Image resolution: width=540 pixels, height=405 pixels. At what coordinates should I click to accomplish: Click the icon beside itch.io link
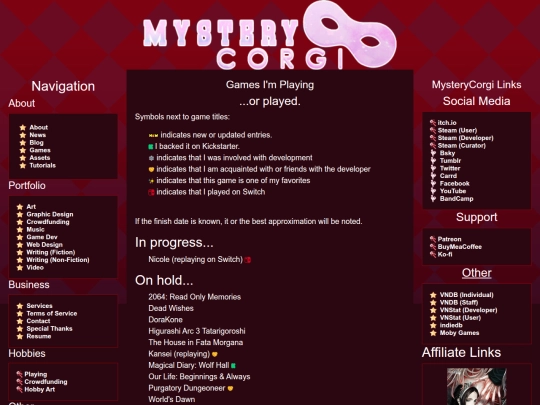click(433, 123)
